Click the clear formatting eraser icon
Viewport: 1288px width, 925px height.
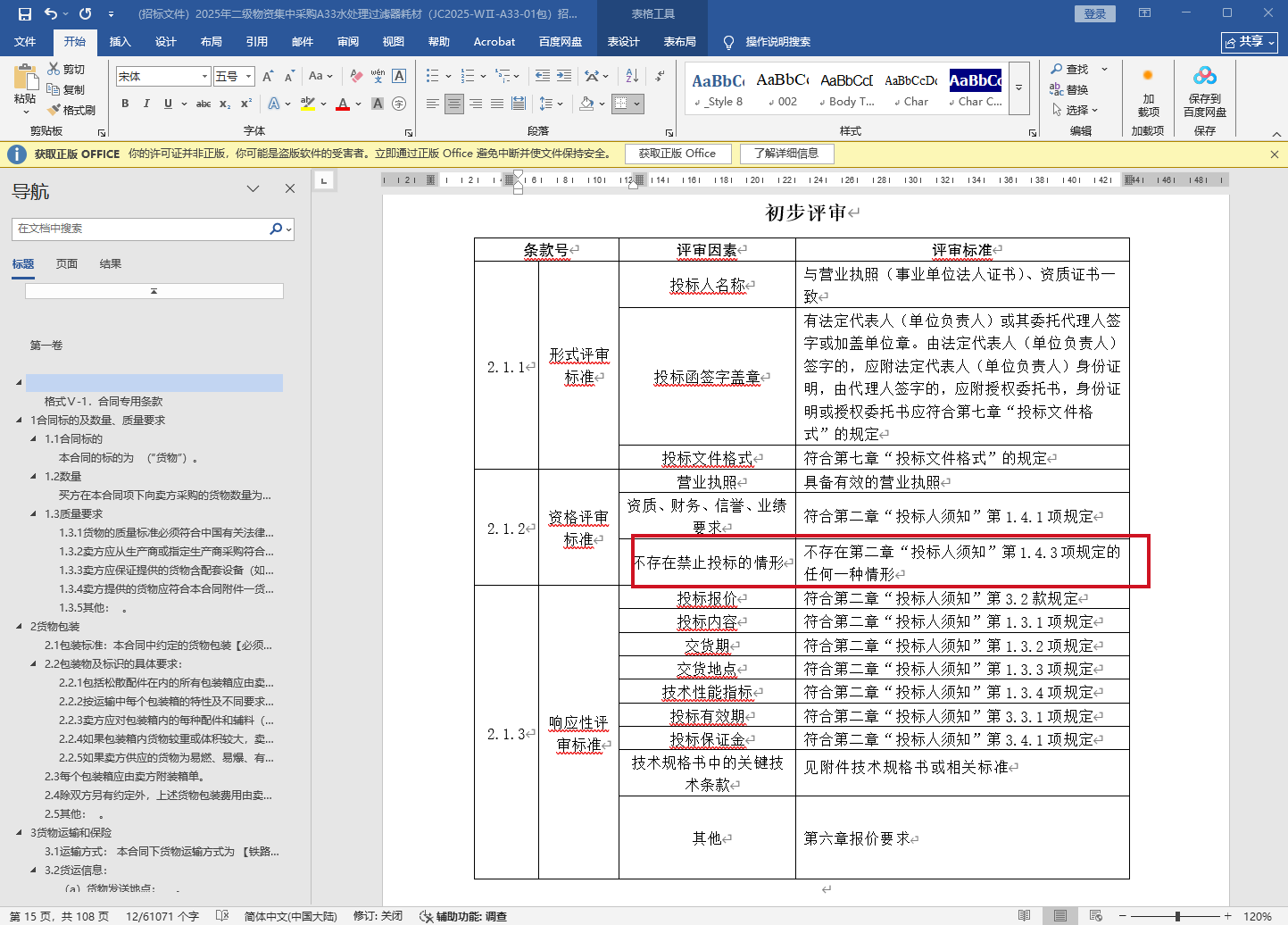pos(356,76)
